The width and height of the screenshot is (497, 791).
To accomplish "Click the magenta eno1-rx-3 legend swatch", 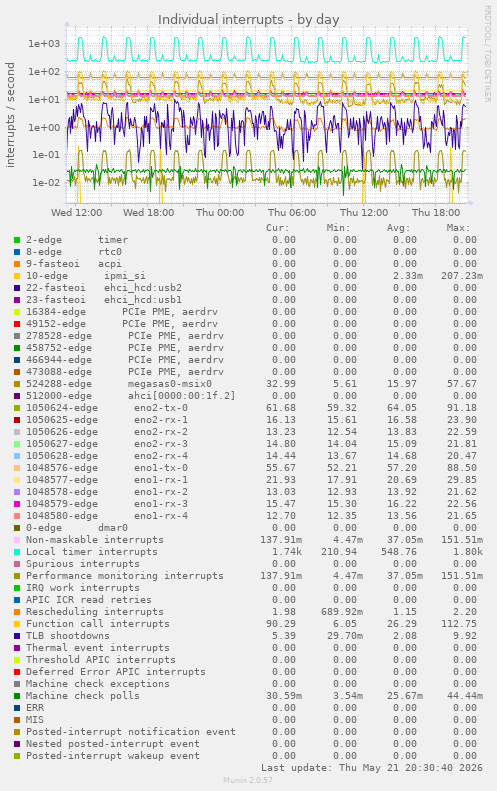I will pyautogui.click(x=17, y=504).
